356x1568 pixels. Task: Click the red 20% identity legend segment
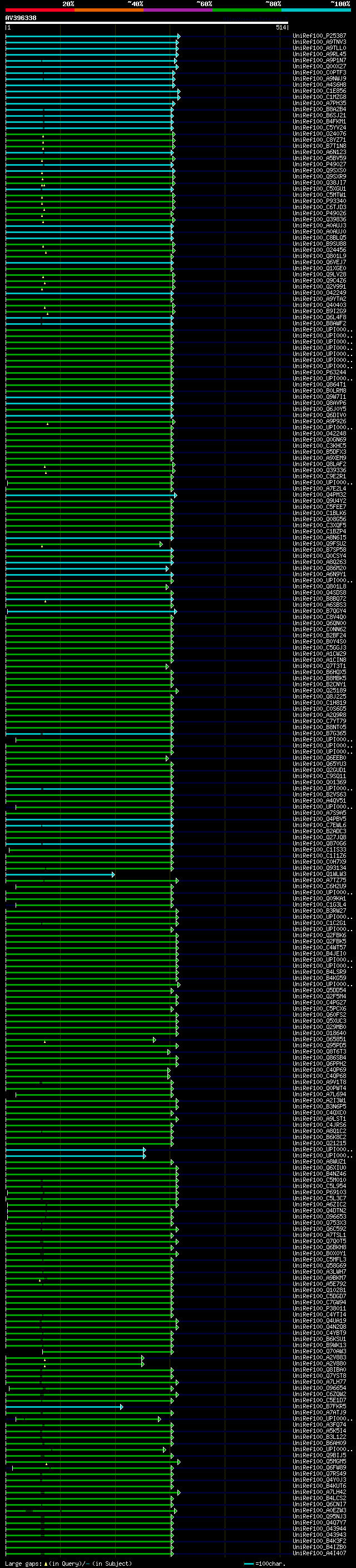[39, 10]
